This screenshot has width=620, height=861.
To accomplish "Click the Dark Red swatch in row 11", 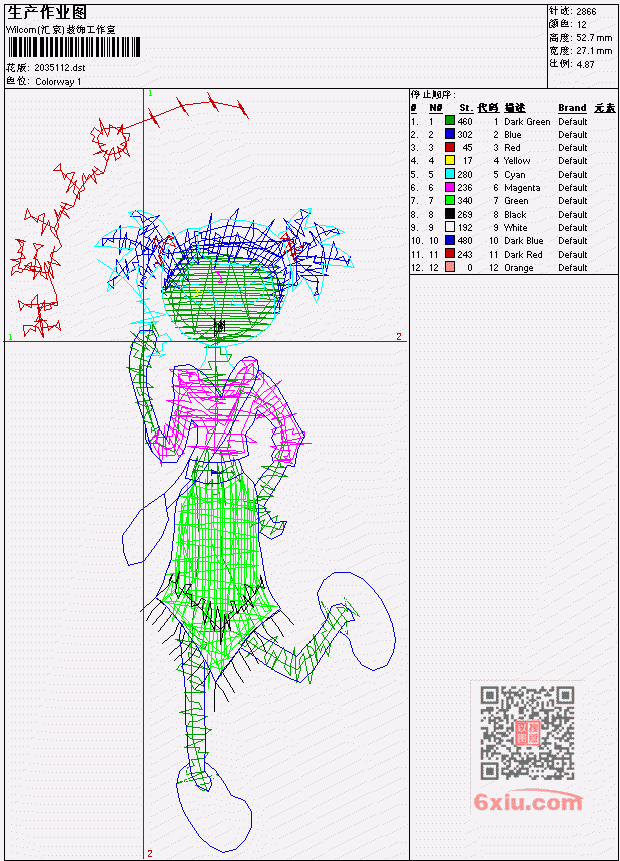I will point(450,254).
